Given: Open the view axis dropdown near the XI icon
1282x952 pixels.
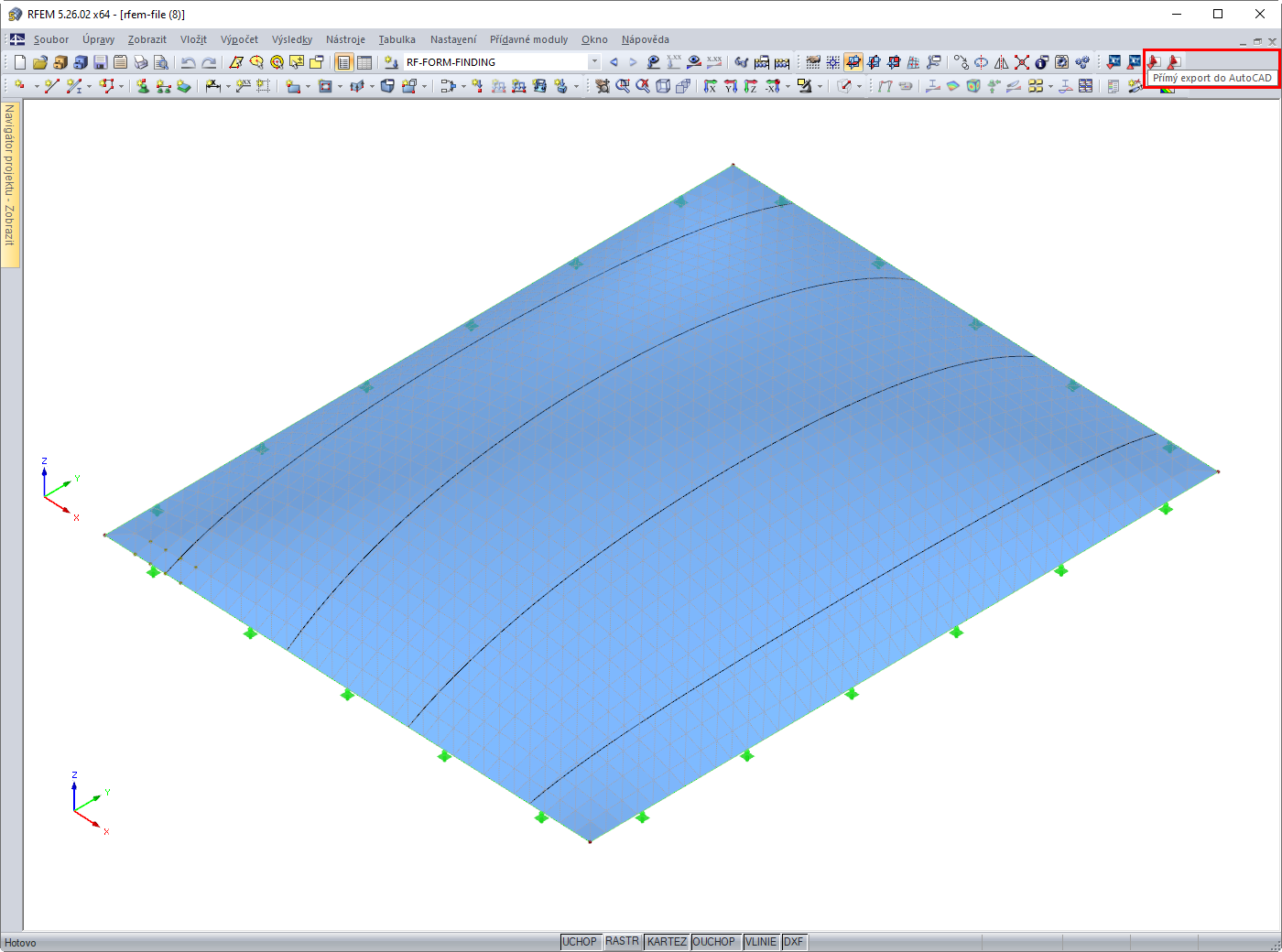Looking at the screenshot, I should 788,85.
